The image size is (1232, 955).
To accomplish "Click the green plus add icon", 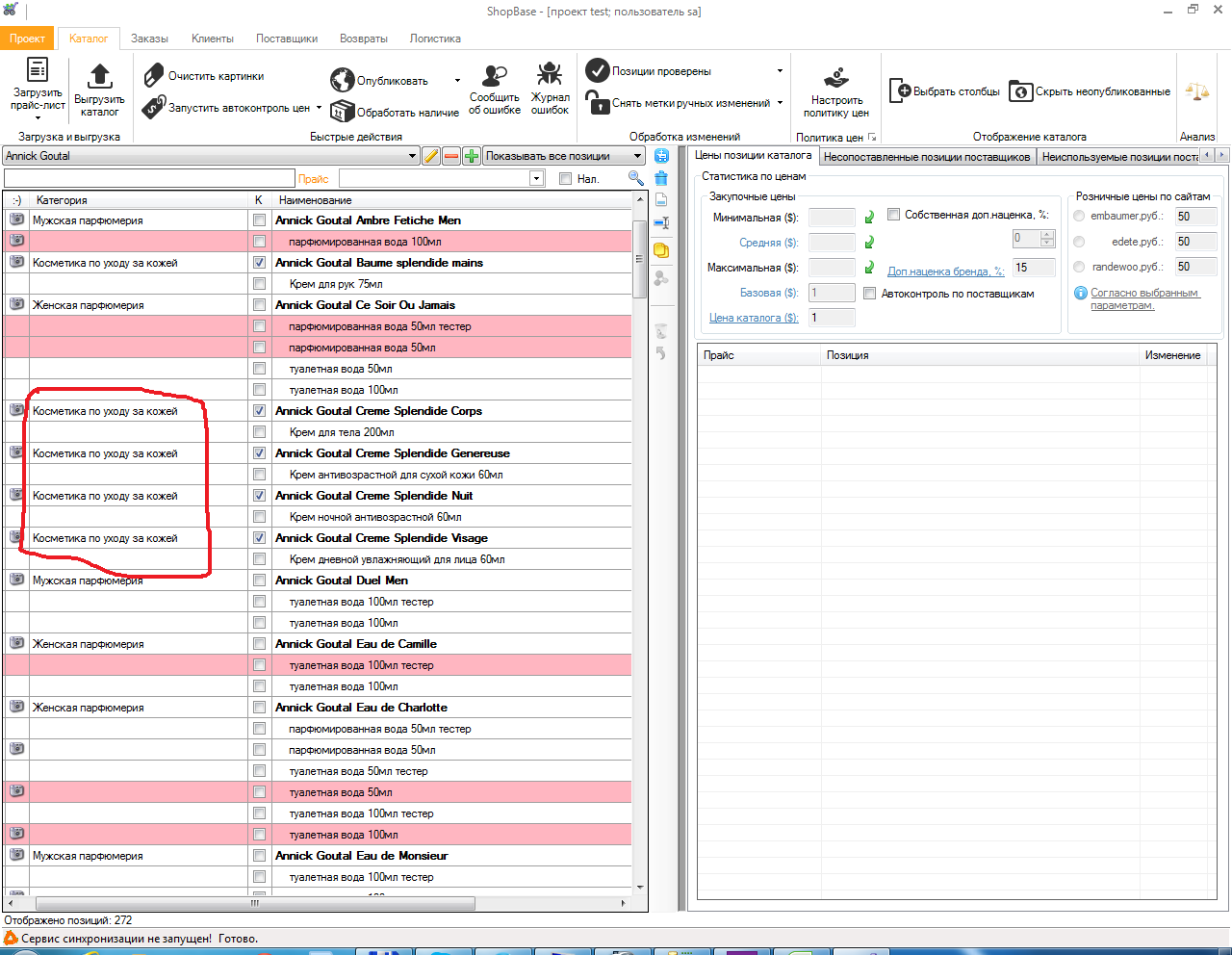I will 472,156.
